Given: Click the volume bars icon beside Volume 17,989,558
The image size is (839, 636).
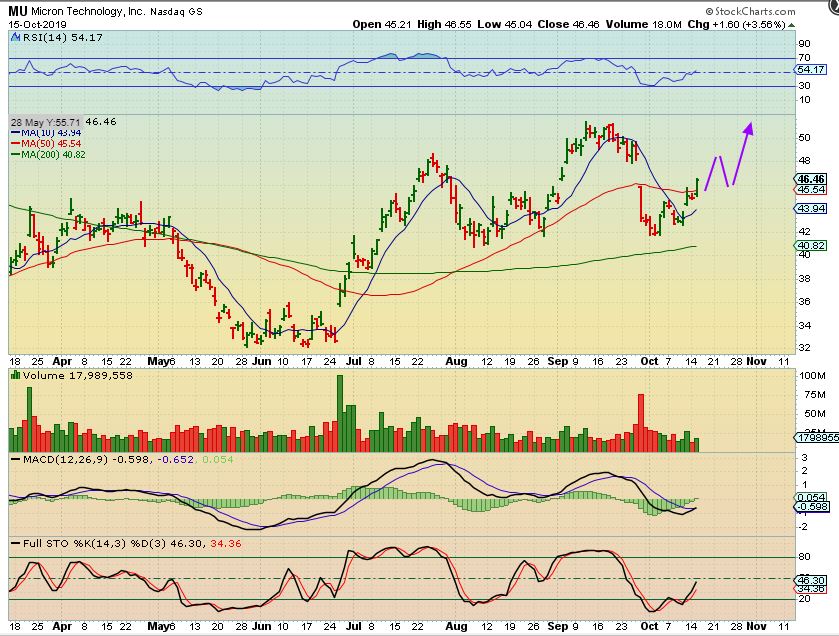Looking at the screenshot, I should [16, 376].
